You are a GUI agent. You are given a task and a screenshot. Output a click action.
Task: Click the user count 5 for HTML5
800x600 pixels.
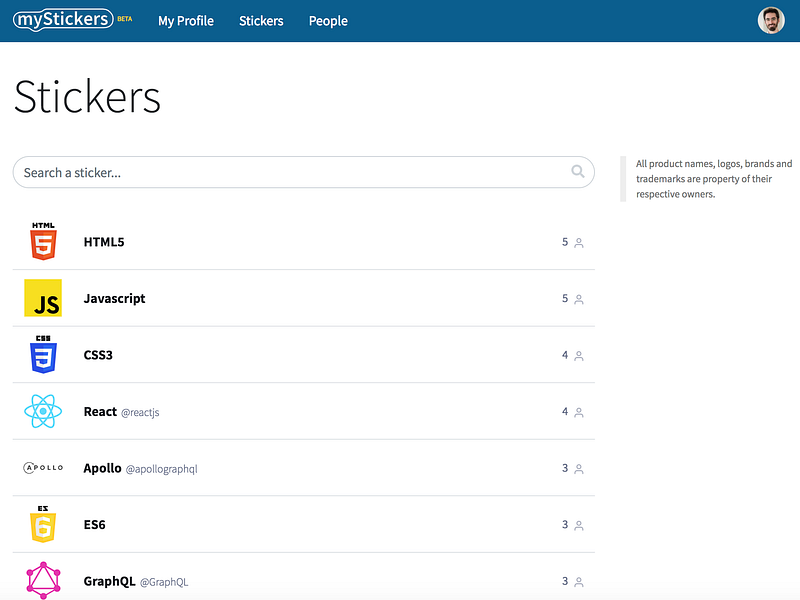(x=565, y=242)
